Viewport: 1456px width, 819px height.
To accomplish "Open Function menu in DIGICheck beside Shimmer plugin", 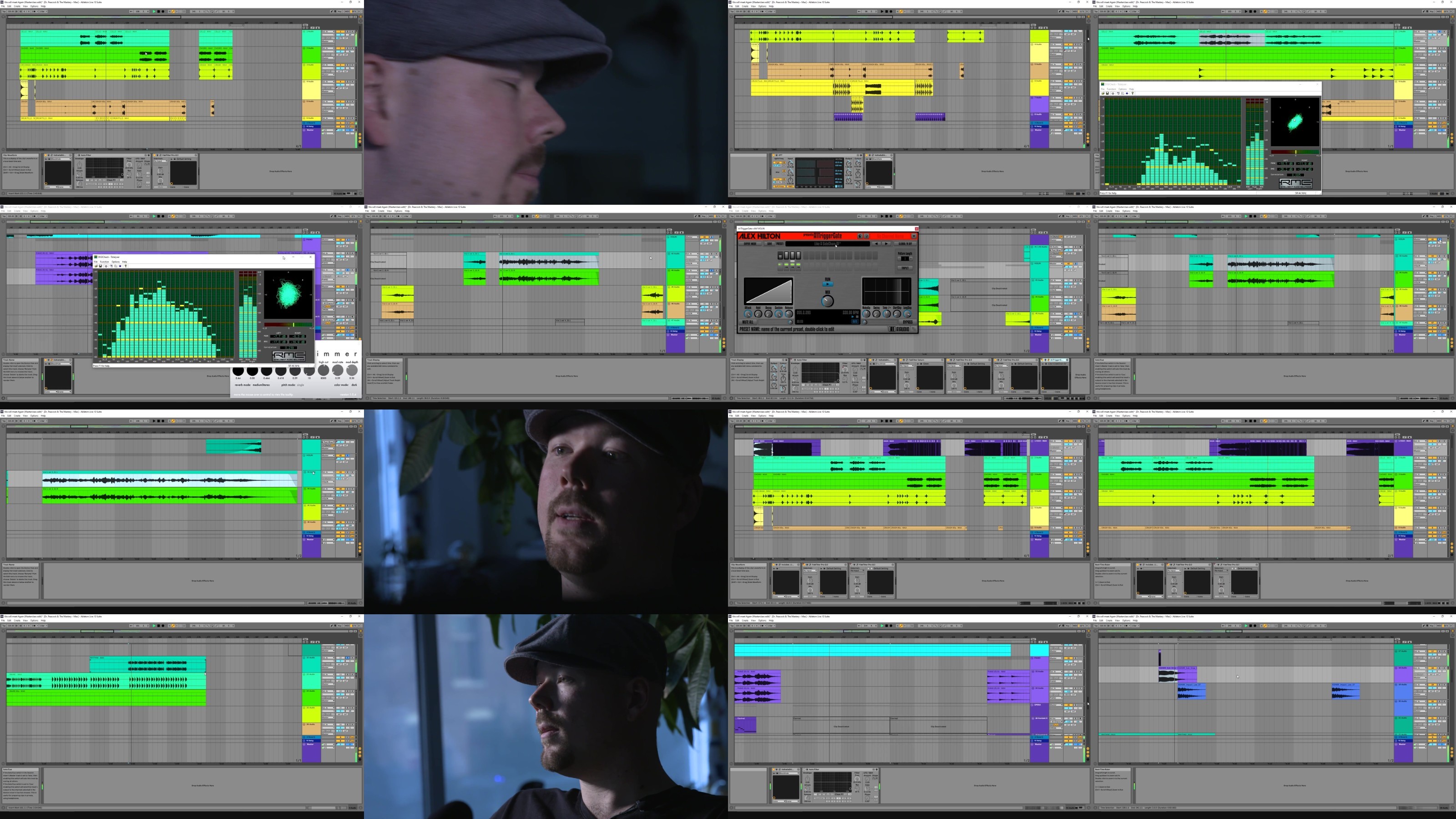I will [104, 262].
